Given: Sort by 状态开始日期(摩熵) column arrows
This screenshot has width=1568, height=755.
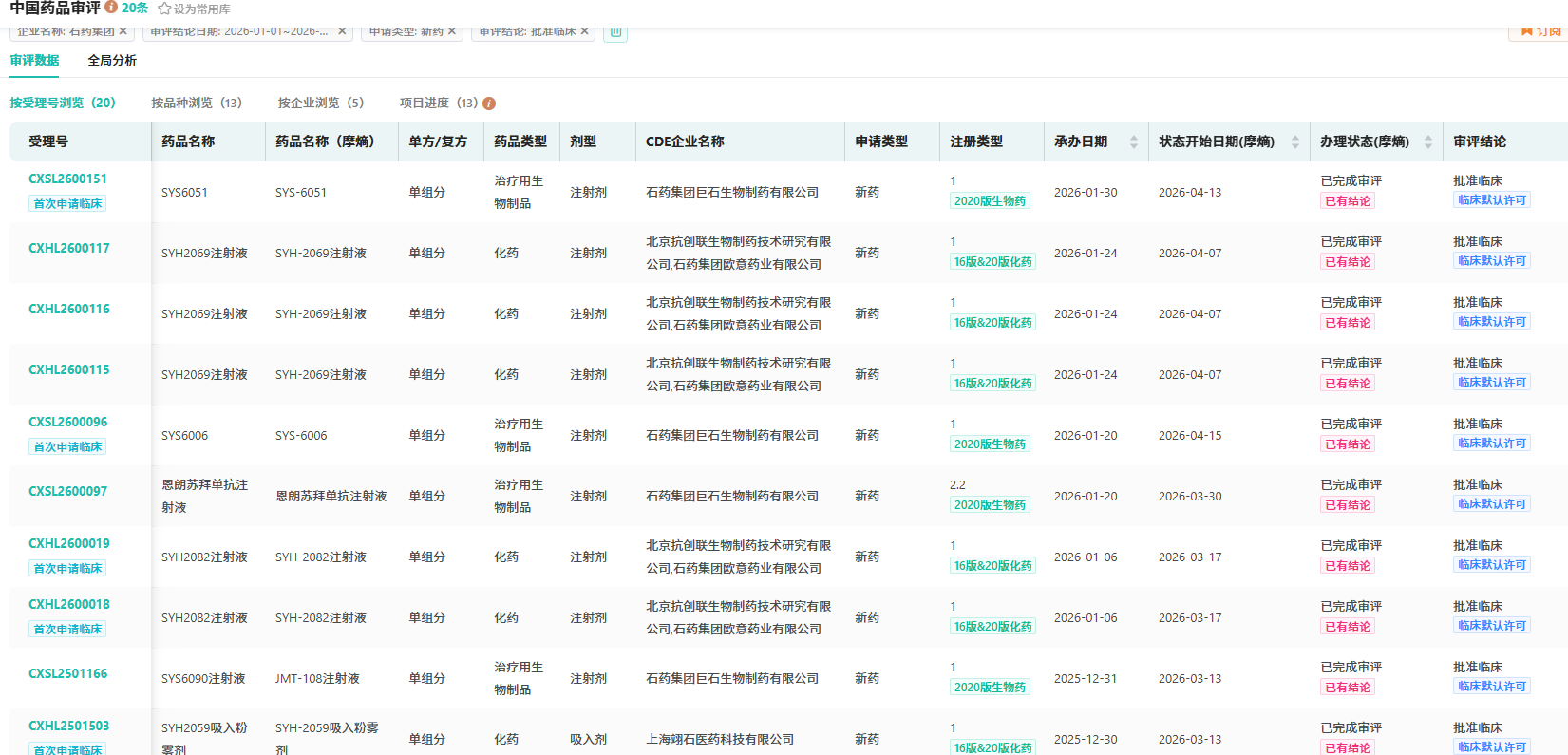Looking at the screenshot, I should 1294,142.
